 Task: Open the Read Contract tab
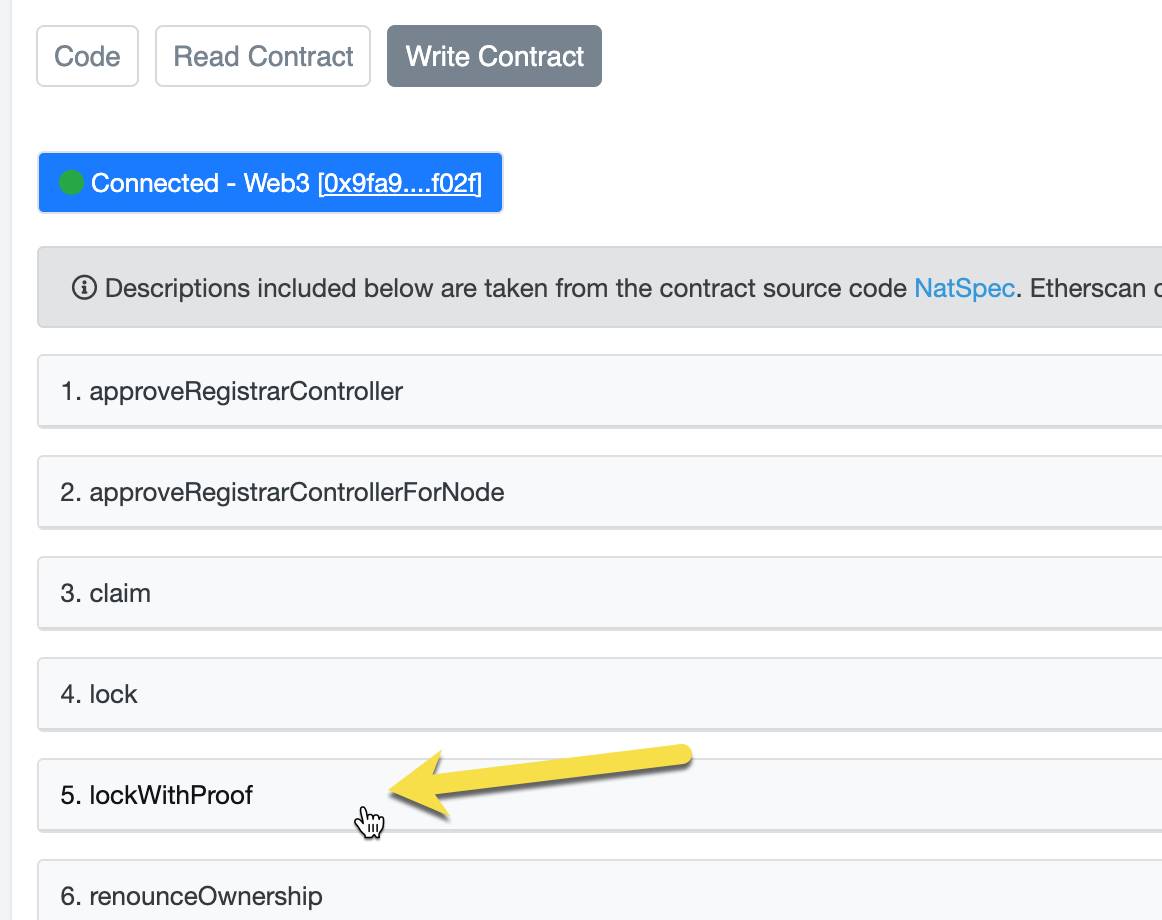pyautogui.click(x=263, y=56)
